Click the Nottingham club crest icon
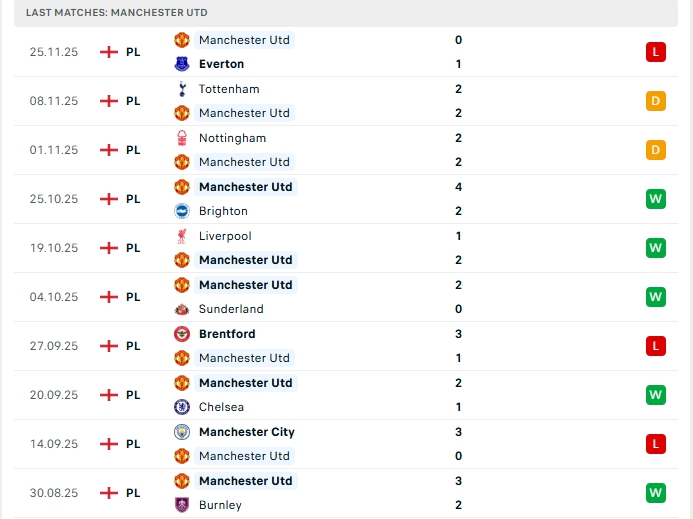Image resolution: width=693 pixels, height=519 pixels. pyautogui.click(x=182, y=138)
